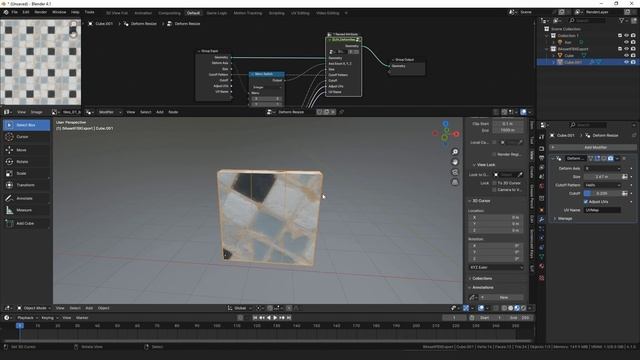Expand the Collections panel
640x360 pixels.
click(x=480, y=278)
